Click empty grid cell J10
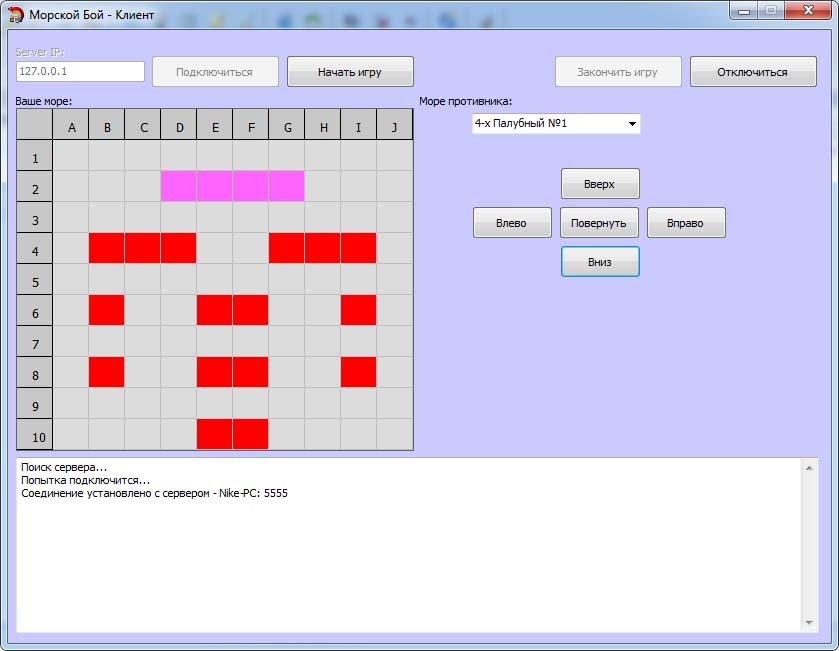839x651 pixels. click(395, 434)
